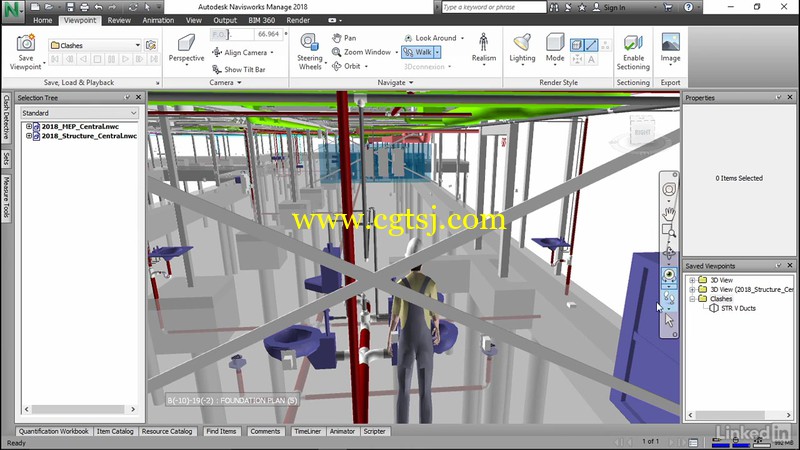This screenshot has height=450, width=800.
Task: Open the Clashes viewpoint dropdown
Action: point(137,45)
